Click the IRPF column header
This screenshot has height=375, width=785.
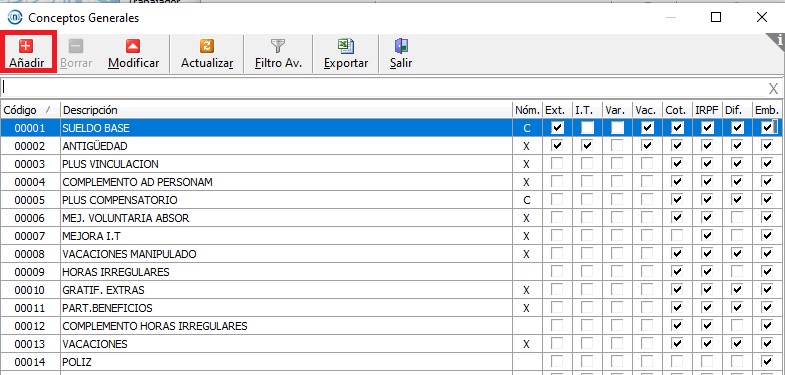tap(707, 110)
